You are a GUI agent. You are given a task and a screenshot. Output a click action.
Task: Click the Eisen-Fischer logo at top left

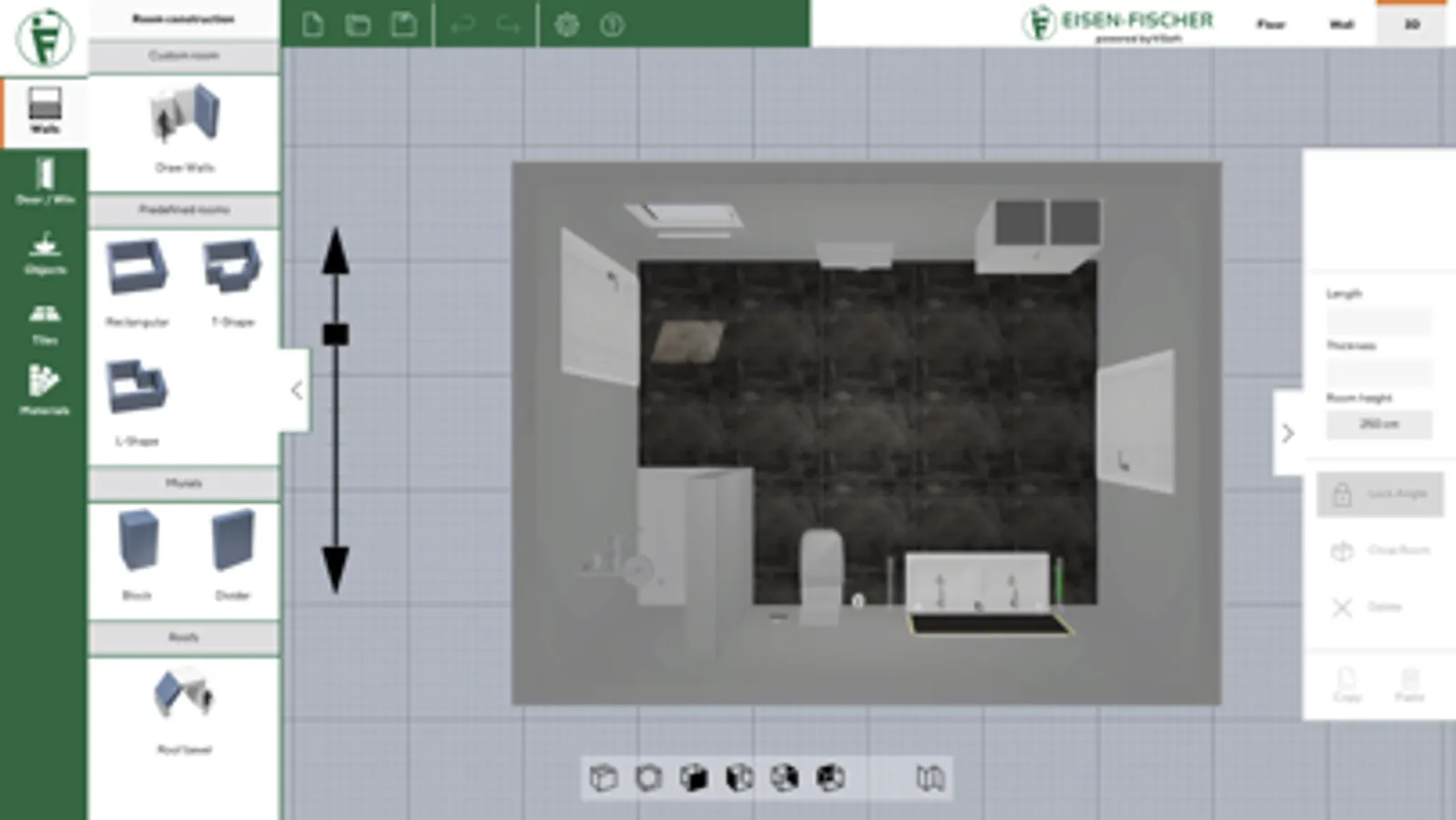pos(44,37)
